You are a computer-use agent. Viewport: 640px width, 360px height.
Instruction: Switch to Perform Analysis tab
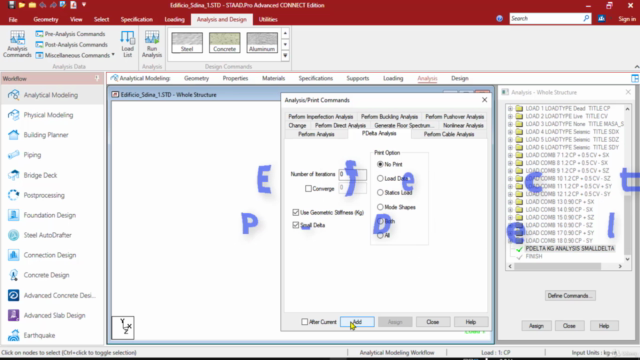[x=316, y=134]
